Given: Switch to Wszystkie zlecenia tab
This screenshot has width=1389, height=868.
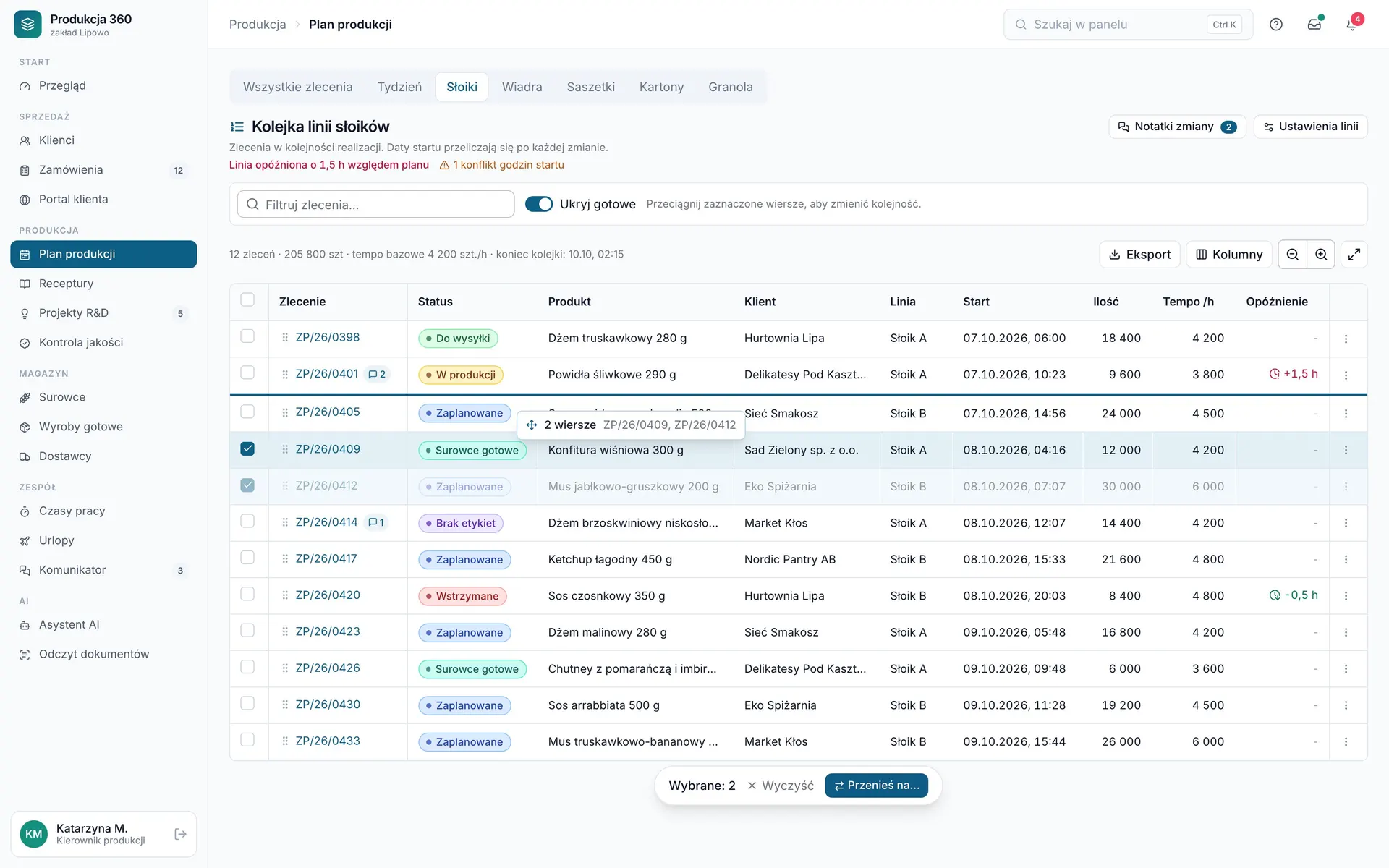Looking at the screenshot, I should click(x=297, y=87).
